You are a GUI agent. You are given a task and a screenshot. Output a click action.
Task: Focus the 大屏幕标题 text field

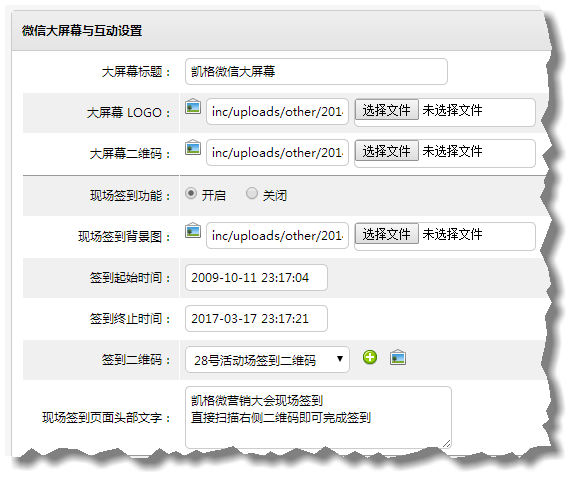tap(316, 71)
